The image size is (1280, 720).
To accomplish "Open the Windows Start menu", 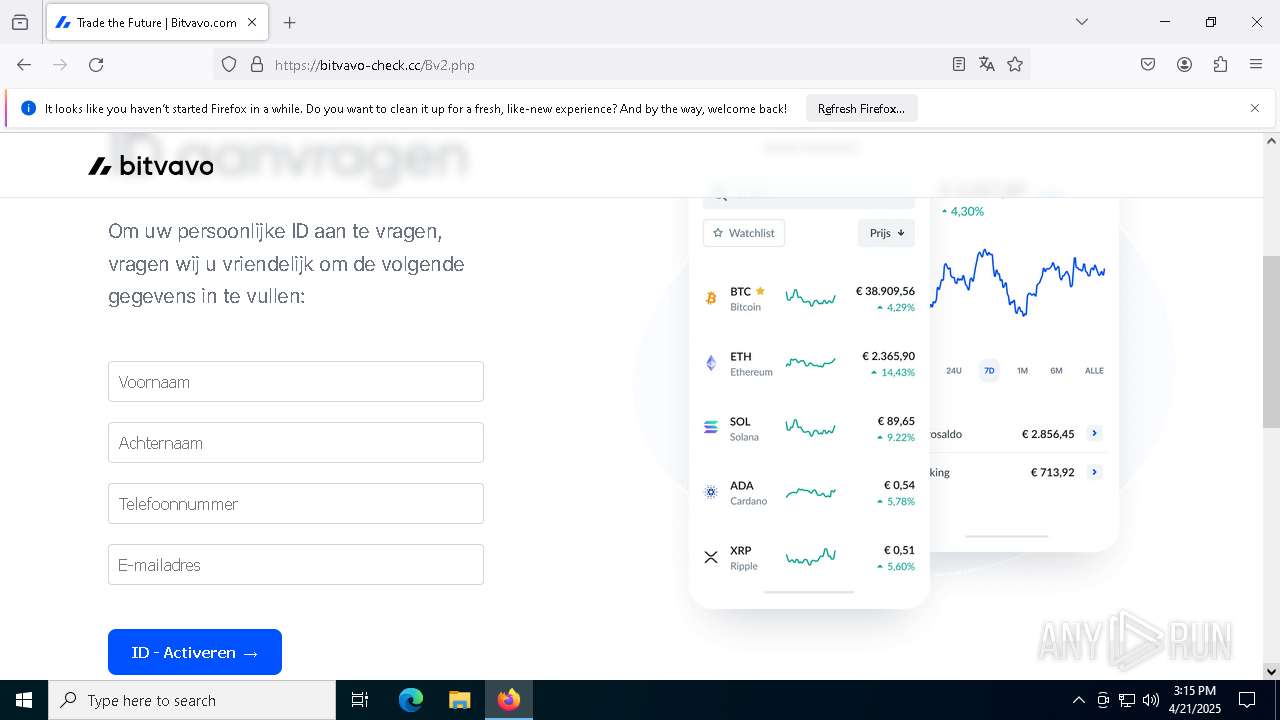I will tap(24, 700).
